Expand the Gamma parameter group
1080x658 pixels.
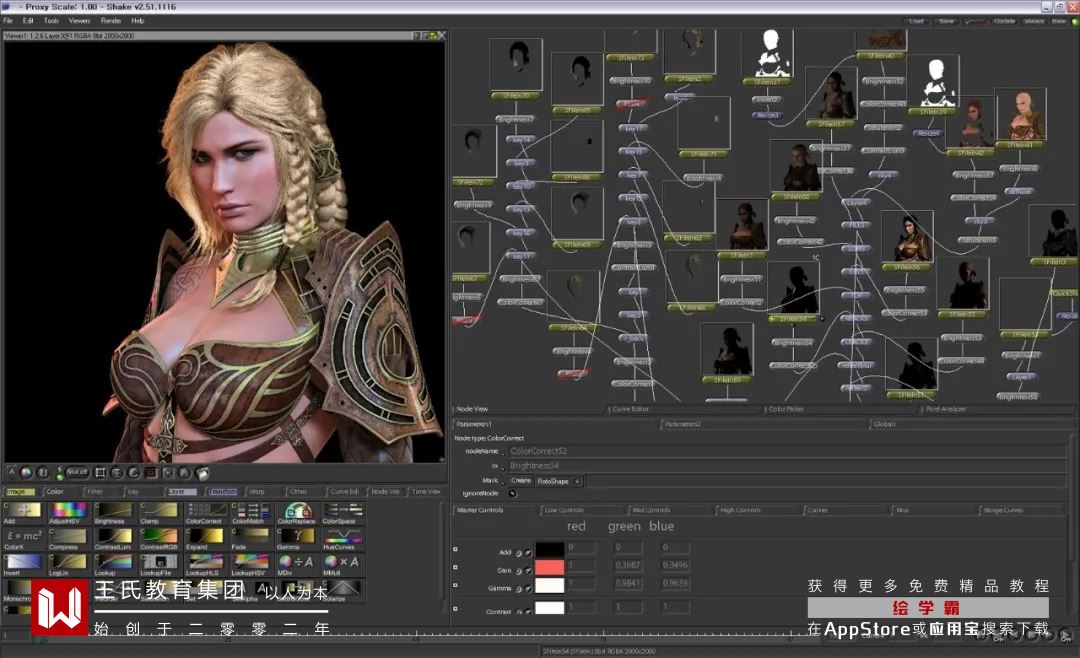point(455,585)
